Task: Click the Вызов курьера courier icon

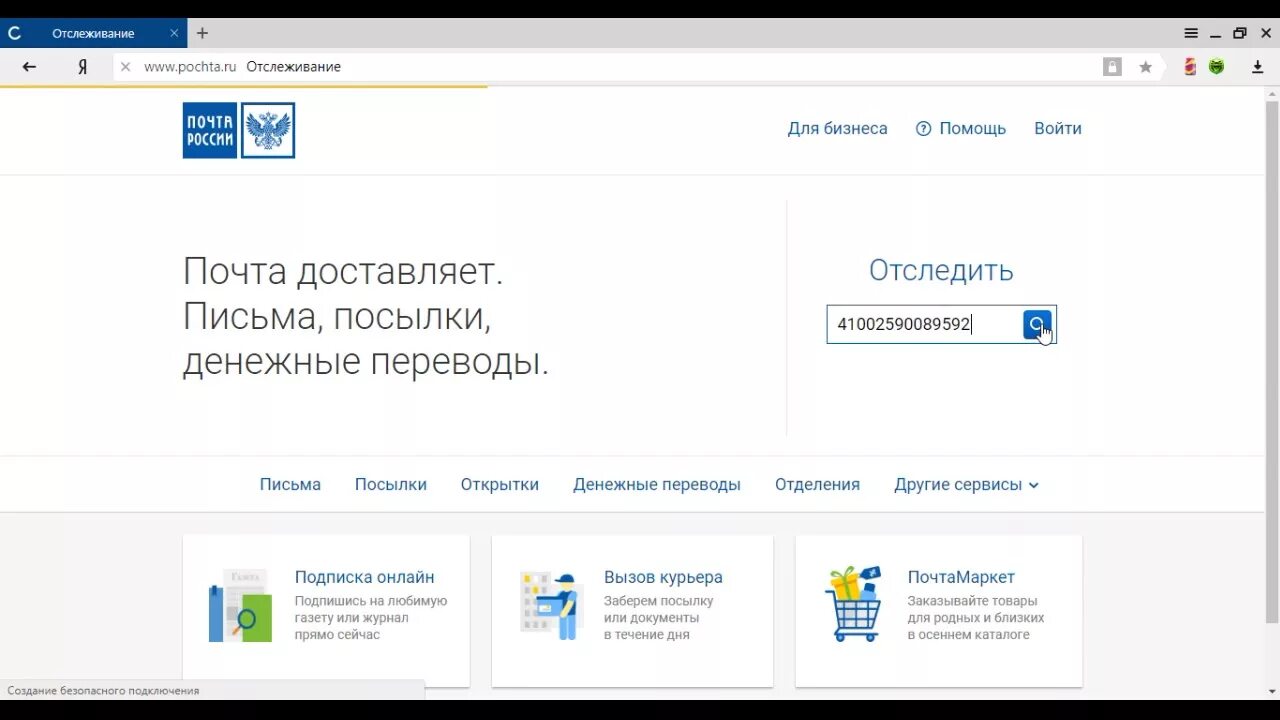Action: pos(550,606)
